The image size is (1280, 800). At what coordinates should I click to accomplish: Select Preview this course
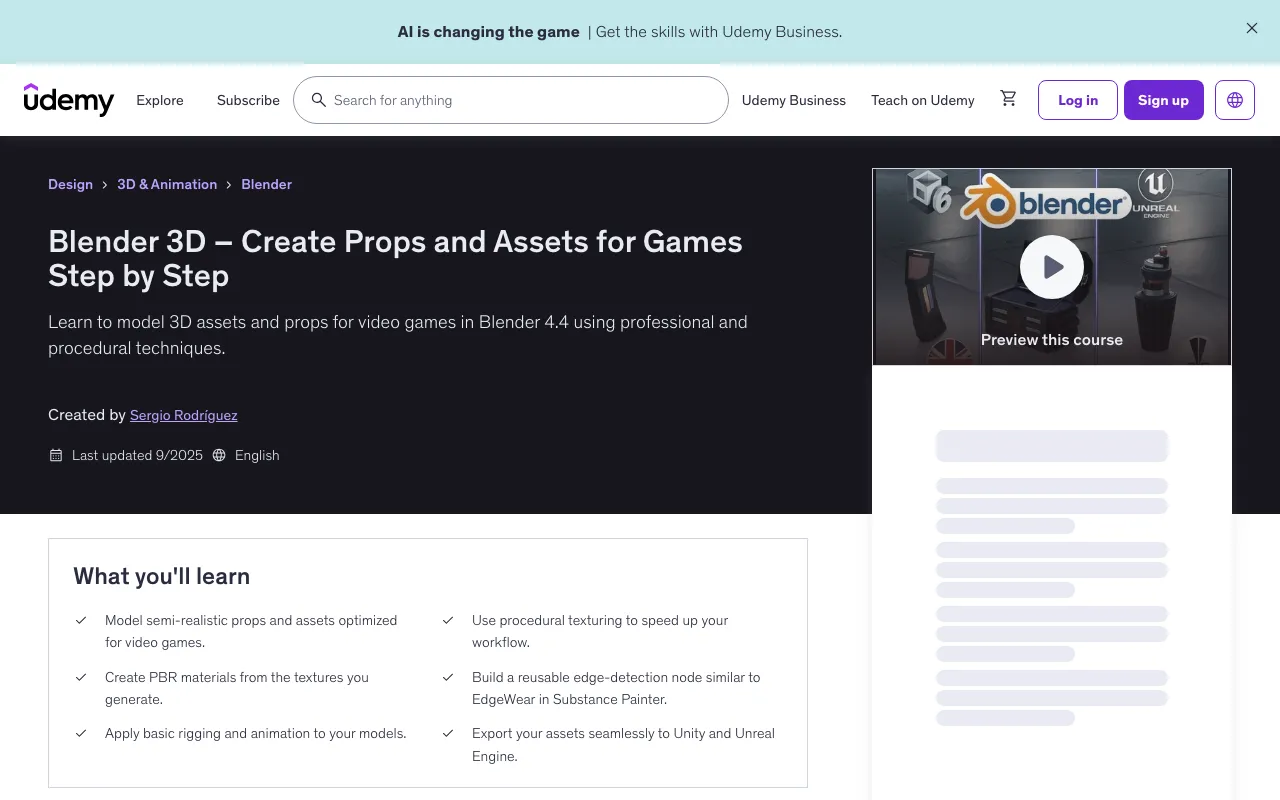click(1051, 339)
